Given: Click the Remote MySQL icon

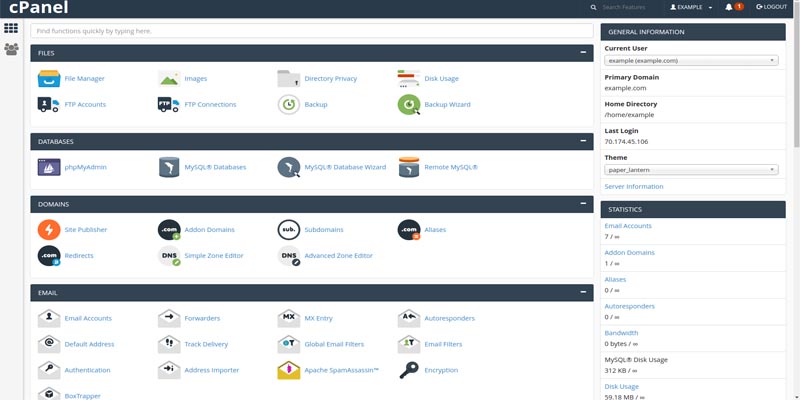Looking at the screenshot, I should 409,167.
